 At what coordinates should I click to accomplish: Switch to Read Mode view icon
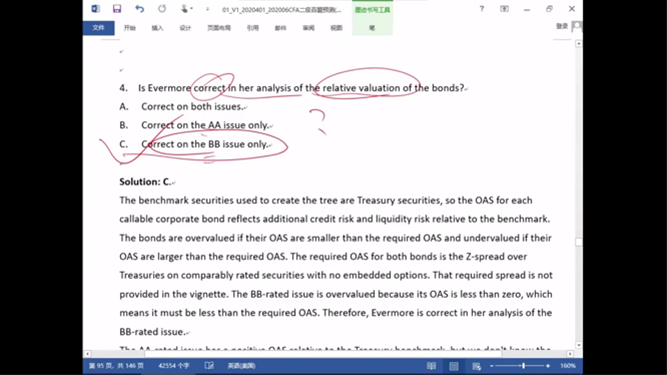[431, 366]
